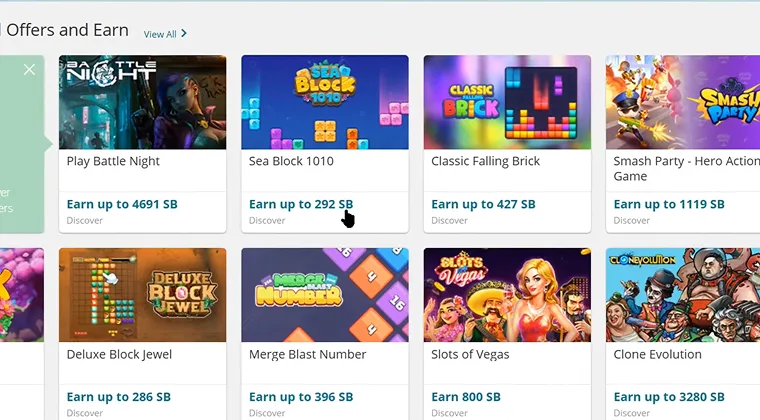Click Earn up to 292 SB

(x=301, y=204)
